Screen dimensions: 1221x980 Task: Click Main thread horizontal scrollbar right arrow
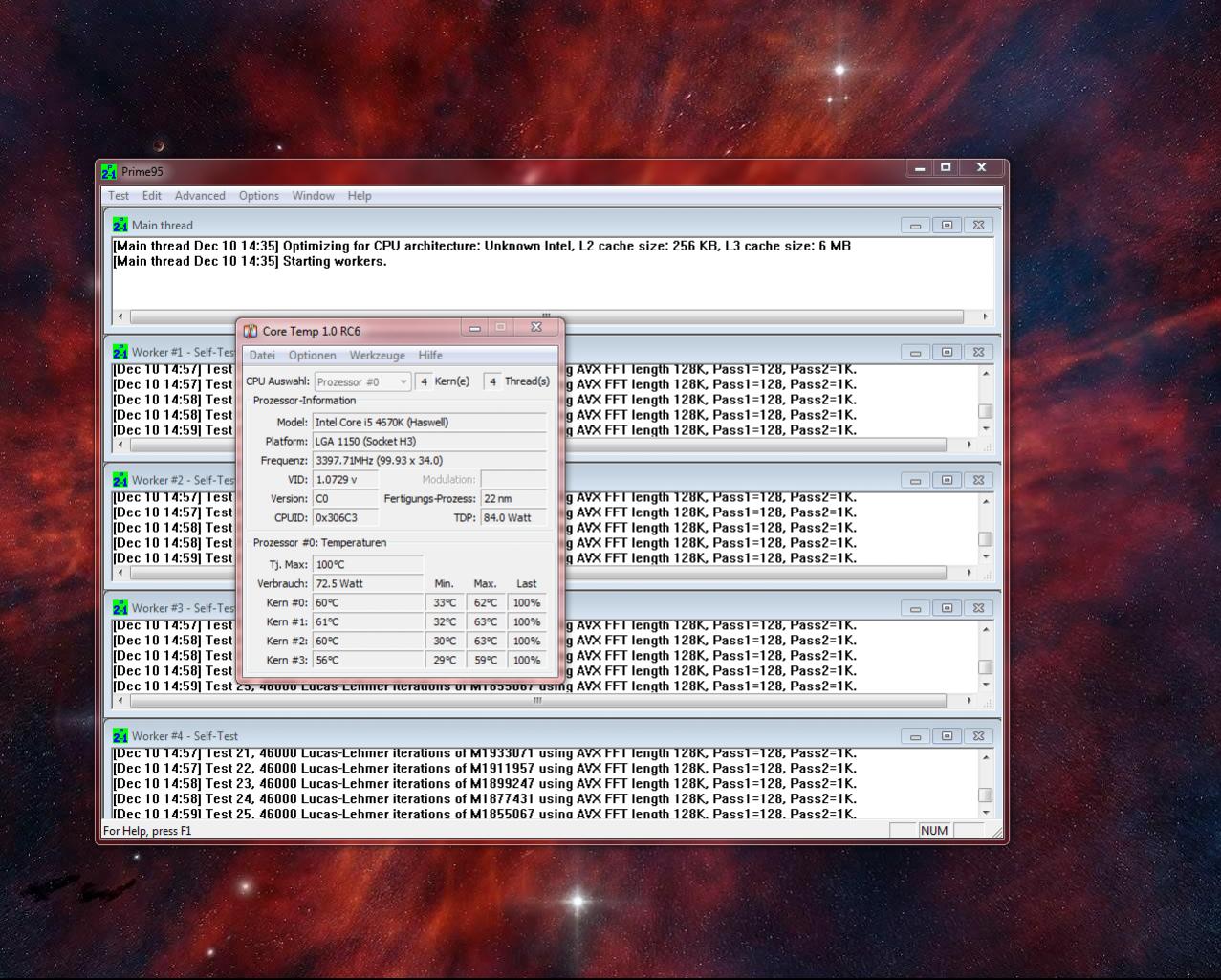985,316
